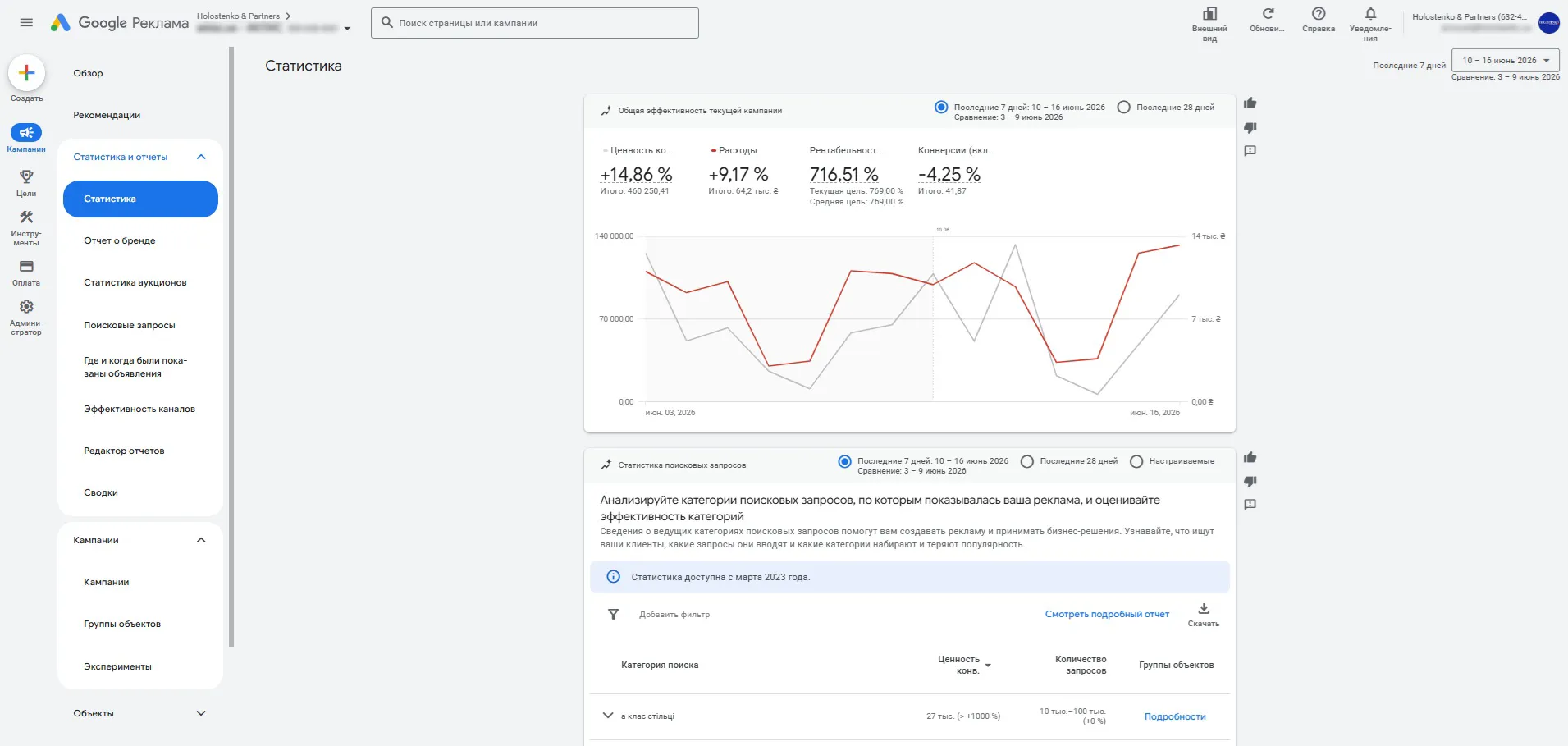Click the Refresh icon in header
The height and width of the screenshot is (746, 1568).
click(1268, 14)
